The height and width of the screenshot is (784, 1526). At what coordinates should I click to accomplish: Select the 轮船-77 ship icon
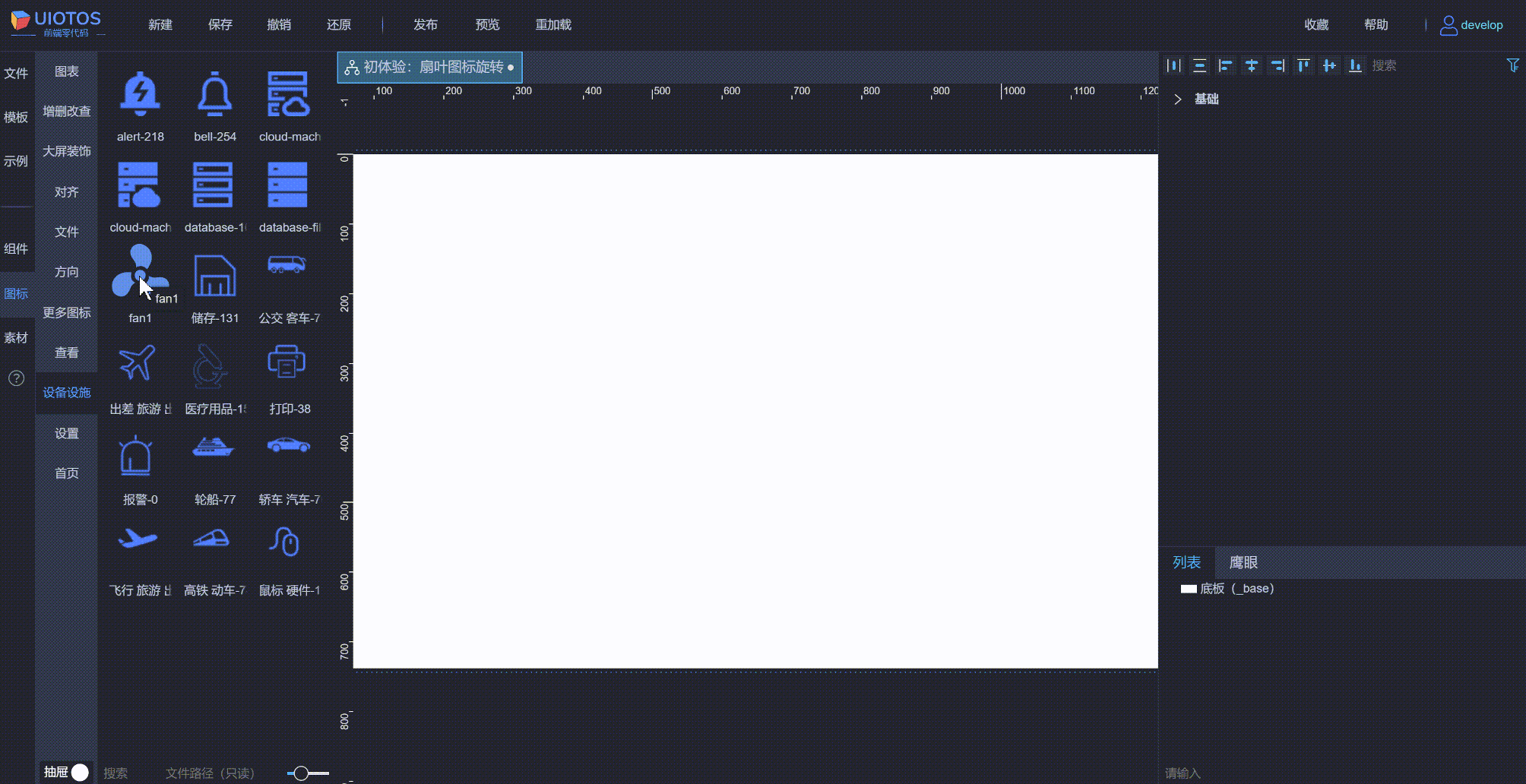(x=214, y=450)
